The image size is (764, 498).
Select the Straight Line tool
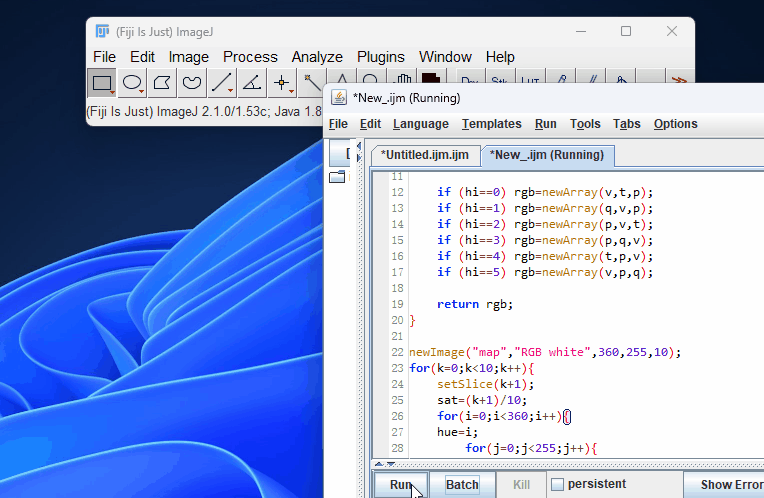[x=222, y=83]
